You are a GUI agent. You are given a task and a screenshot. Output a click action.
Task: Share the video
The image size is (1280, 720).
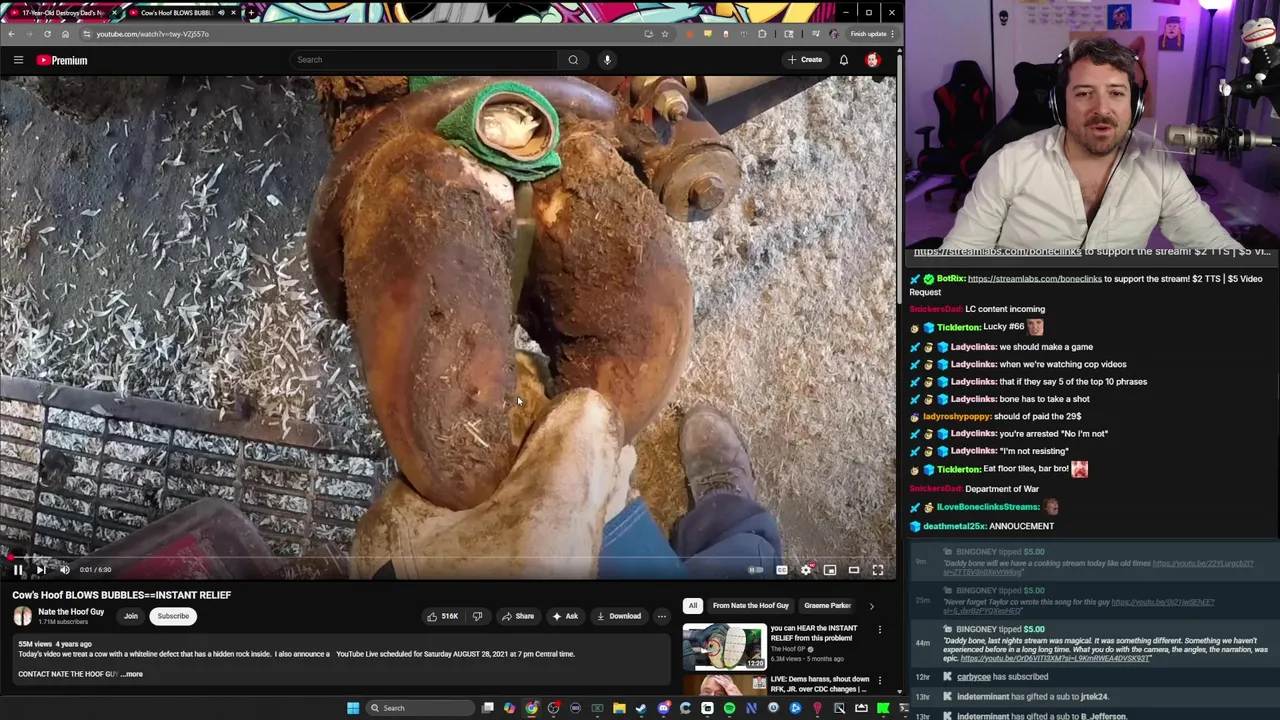(x=518, y=616)
